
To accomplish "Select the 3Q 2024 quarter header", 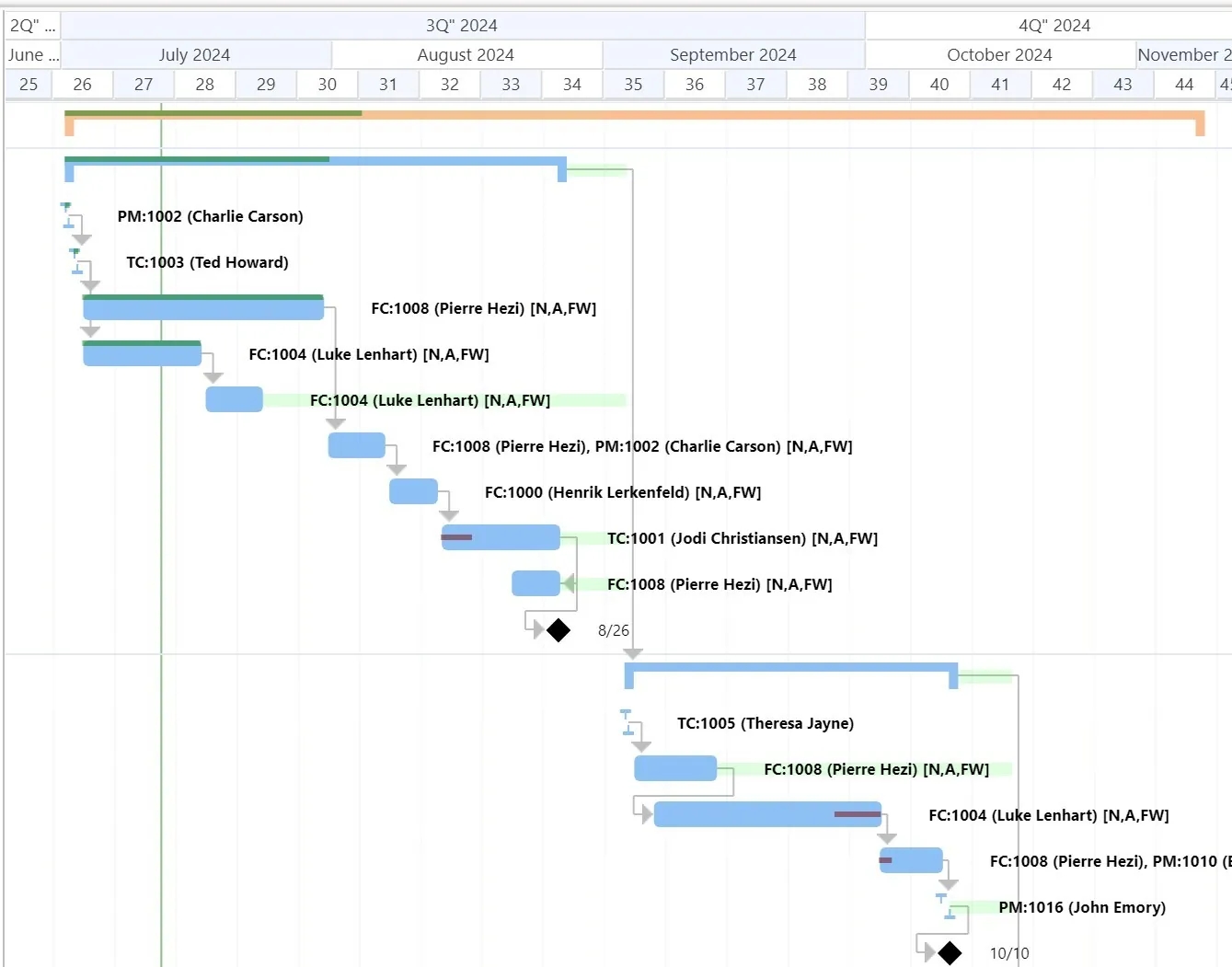I will point(461,25).
